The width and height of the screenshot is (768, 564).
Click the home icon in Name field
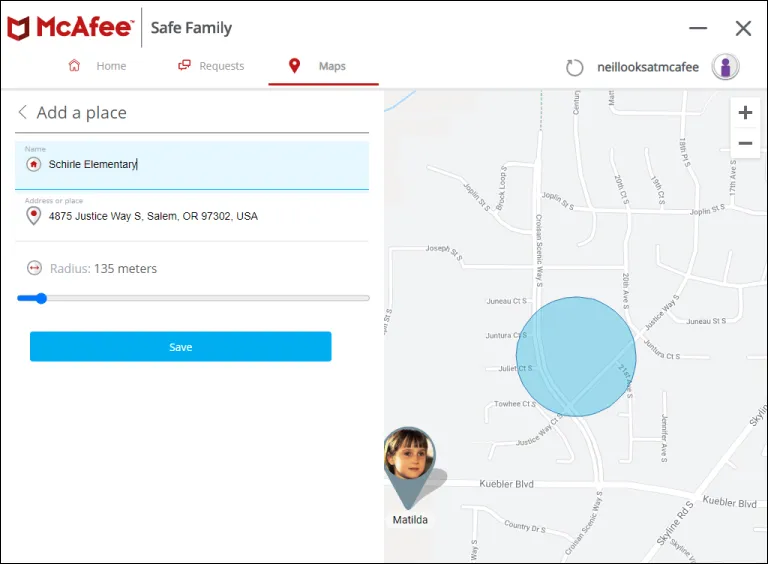click(34, 164)
